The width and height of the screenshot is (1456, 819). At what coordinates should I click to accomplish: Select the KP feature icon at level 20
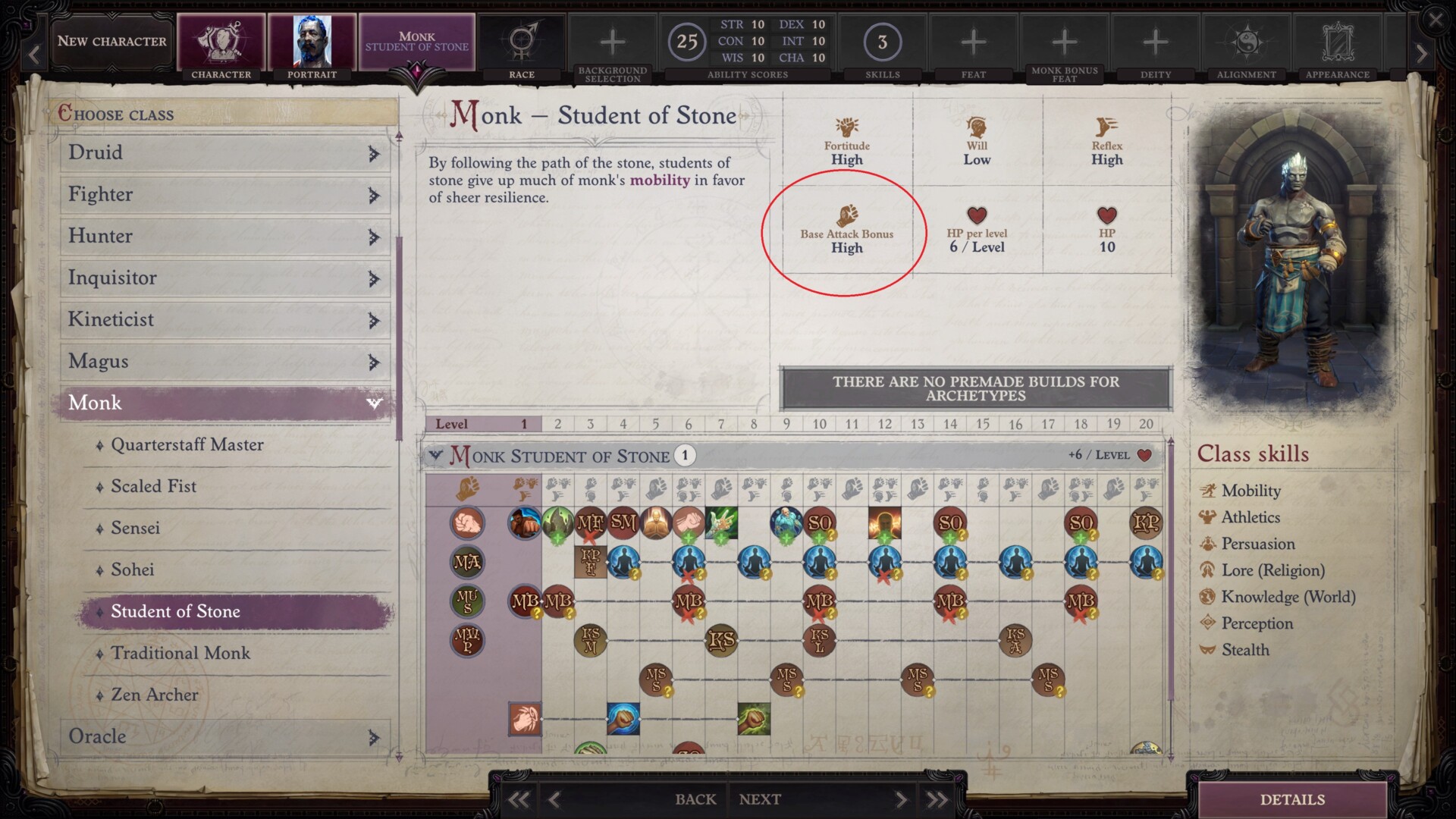1146,522
